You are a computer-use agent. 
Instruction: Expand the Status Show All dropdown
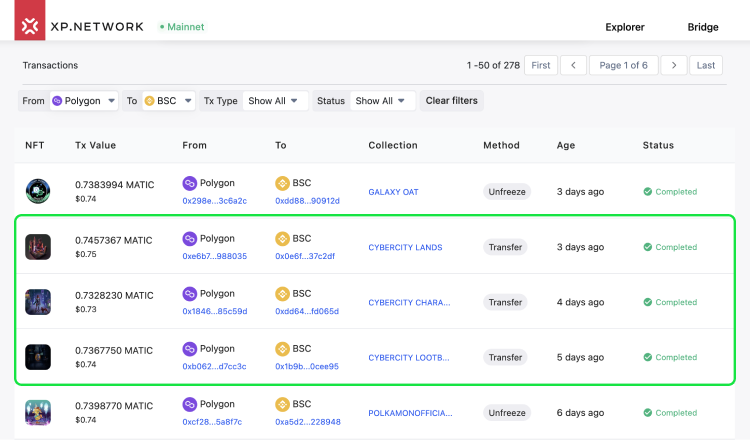pyautogui.click(x=382, y=101)
